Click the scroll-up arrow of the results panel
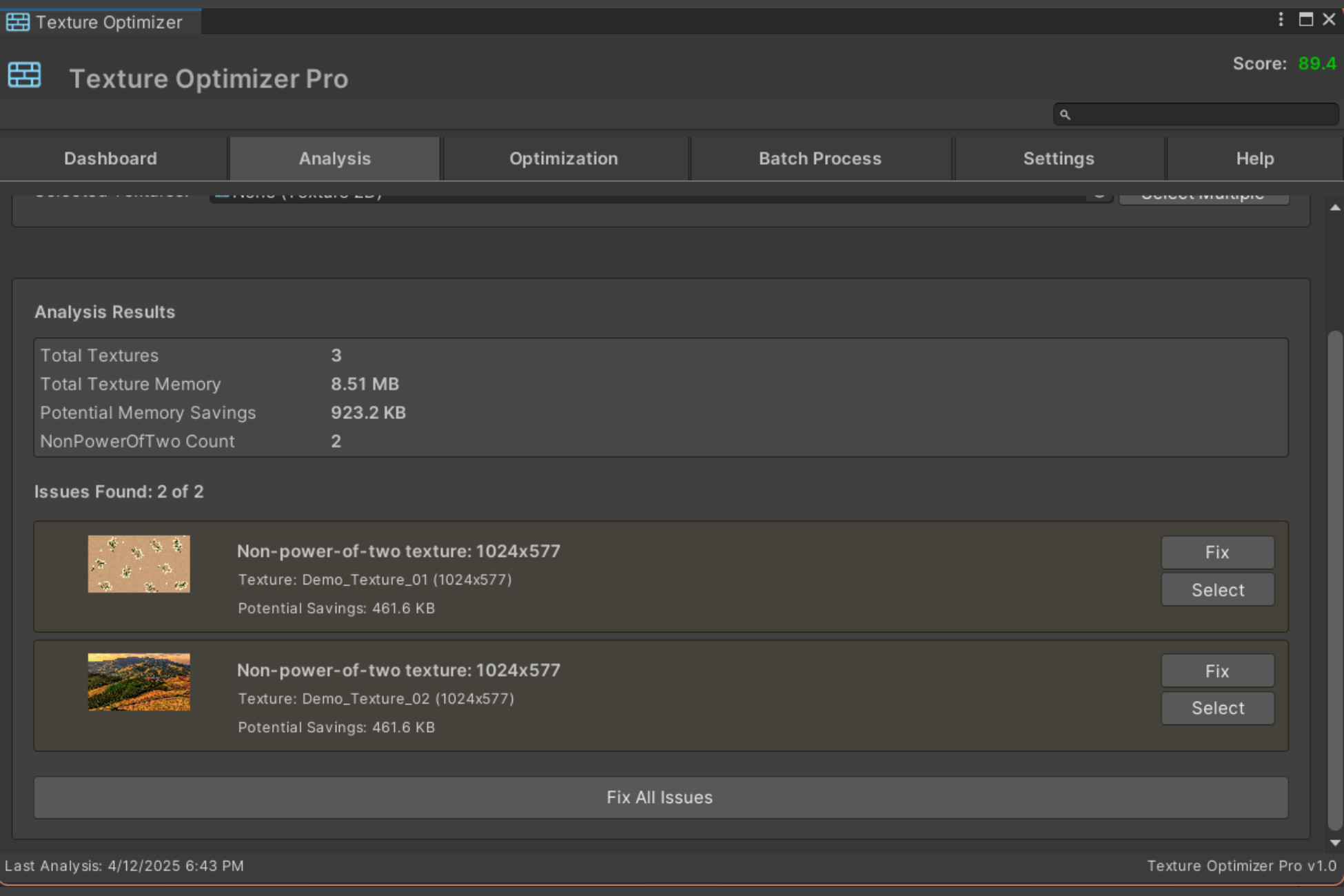 click(1335, 207)
